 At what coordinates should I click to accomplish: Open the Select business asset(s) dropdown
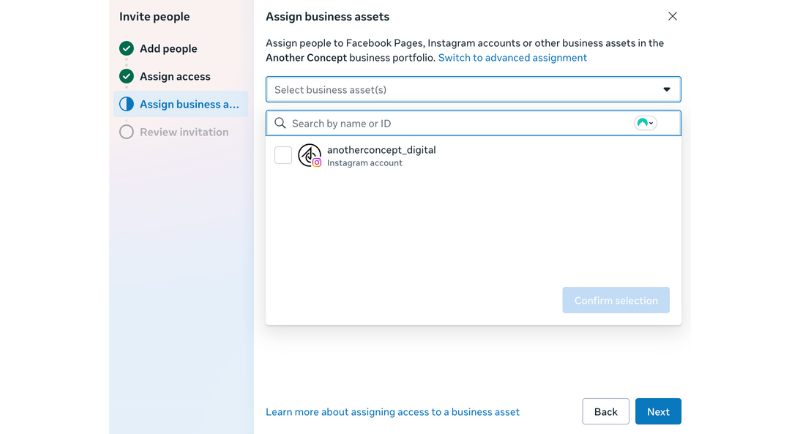point(473,90)
